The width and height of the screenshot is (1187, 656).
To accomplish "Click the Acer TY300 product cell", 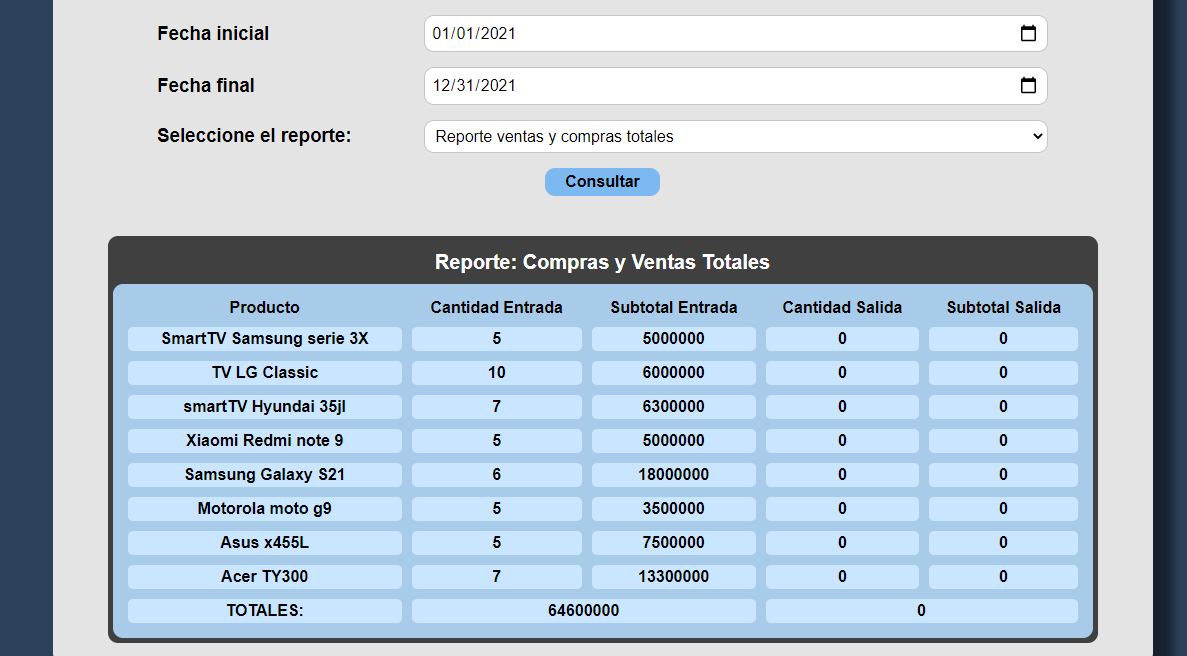I will [264, 577].
